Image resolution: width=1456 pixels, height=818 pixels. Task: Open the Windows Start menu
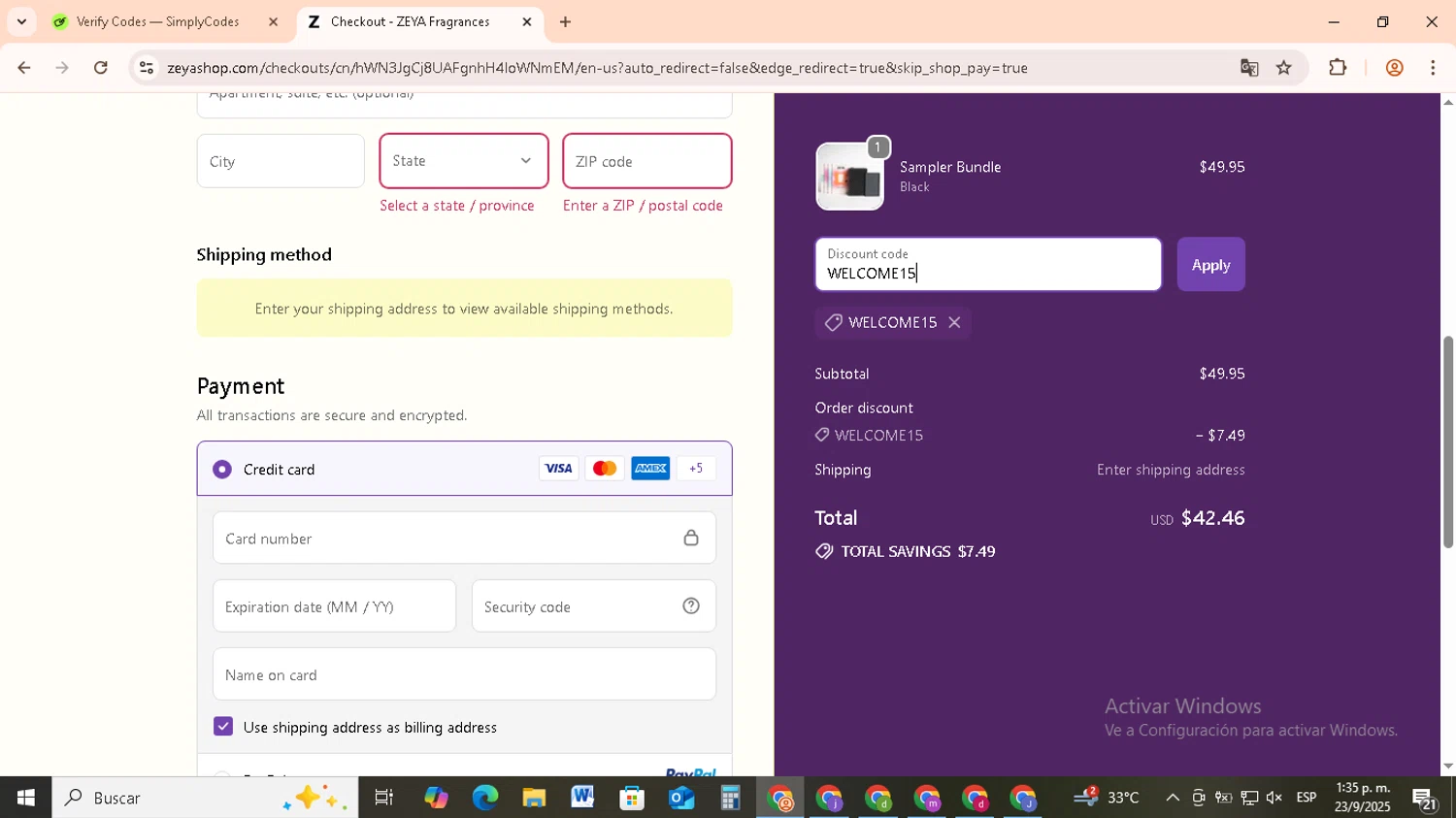(x=26, y=798)
